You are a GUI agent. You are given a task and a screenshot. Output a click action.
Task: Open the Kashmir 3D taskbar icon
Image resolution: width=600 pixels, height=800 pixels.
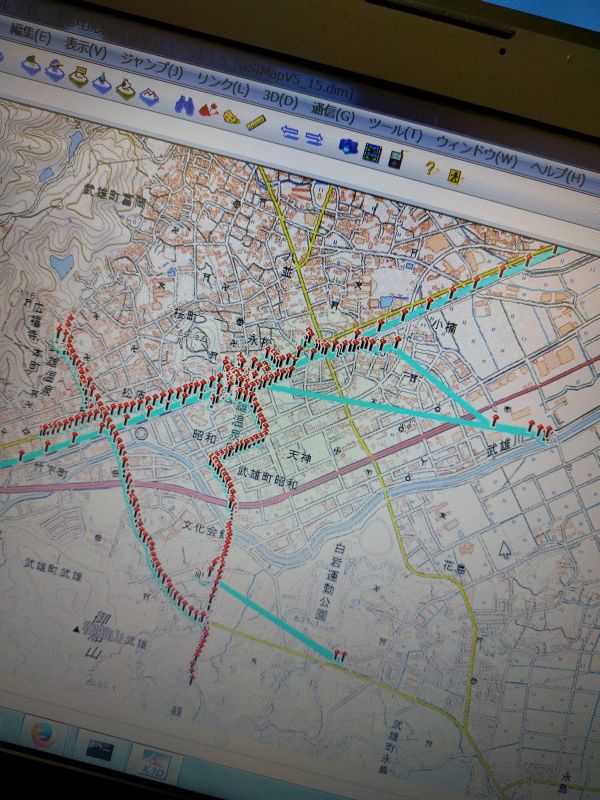pyautogui.click(x=154, y=763)
